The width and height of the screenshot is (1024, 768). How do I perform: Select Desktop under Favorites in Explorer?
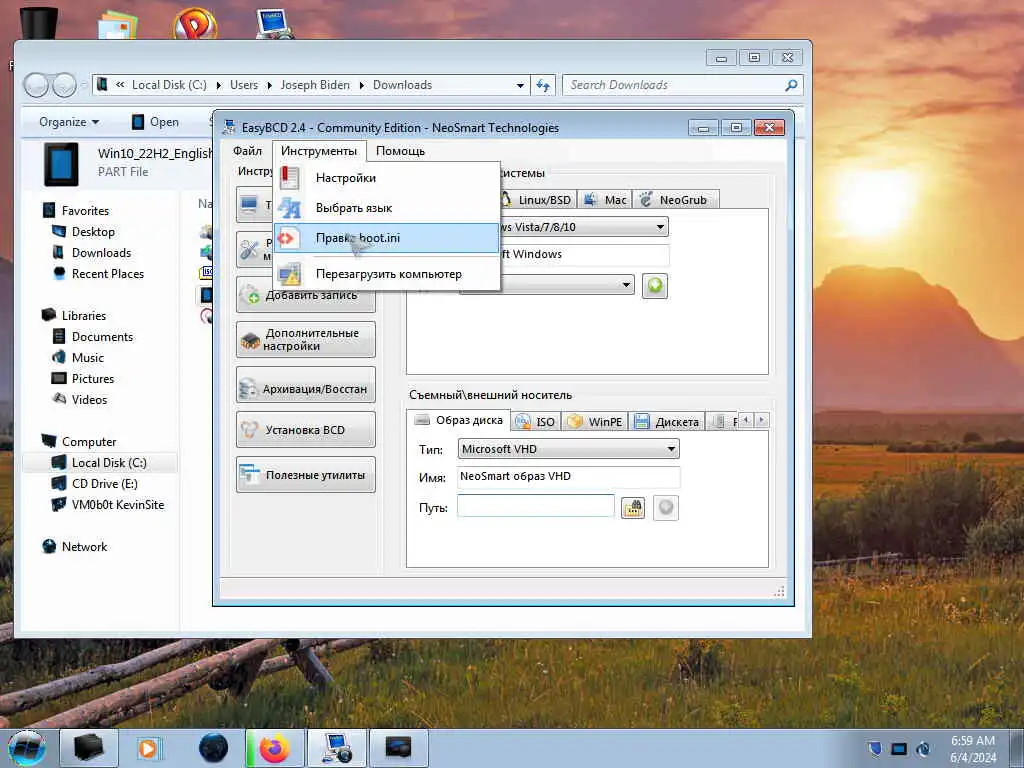pyautogui.click(x=93, y=232)
